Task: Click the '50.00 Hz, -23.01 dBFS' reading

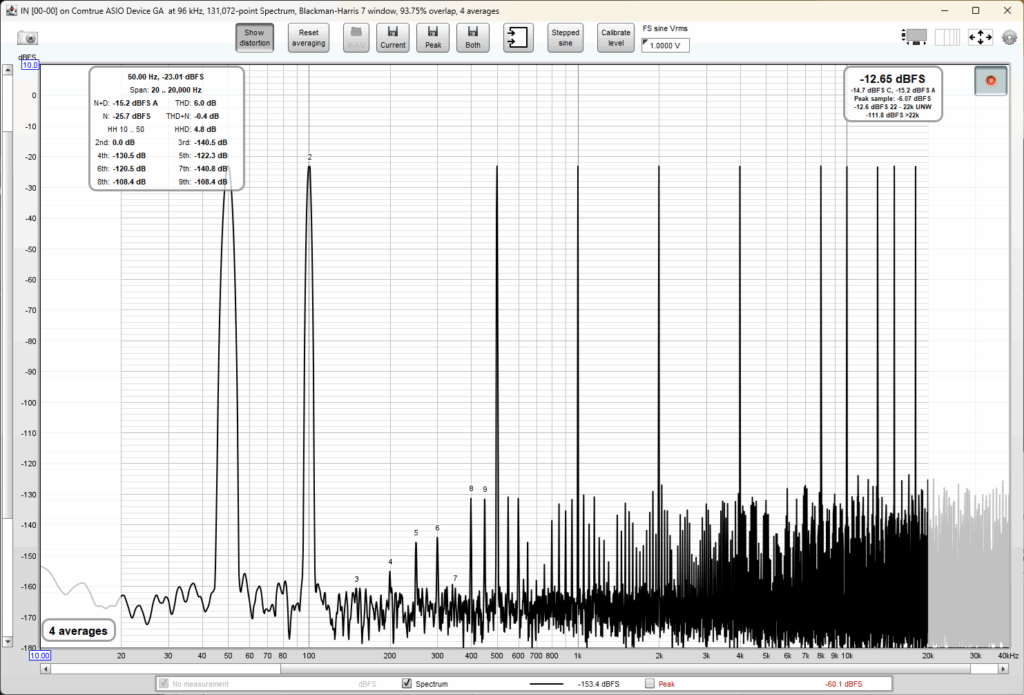Action: click(166, 77)
